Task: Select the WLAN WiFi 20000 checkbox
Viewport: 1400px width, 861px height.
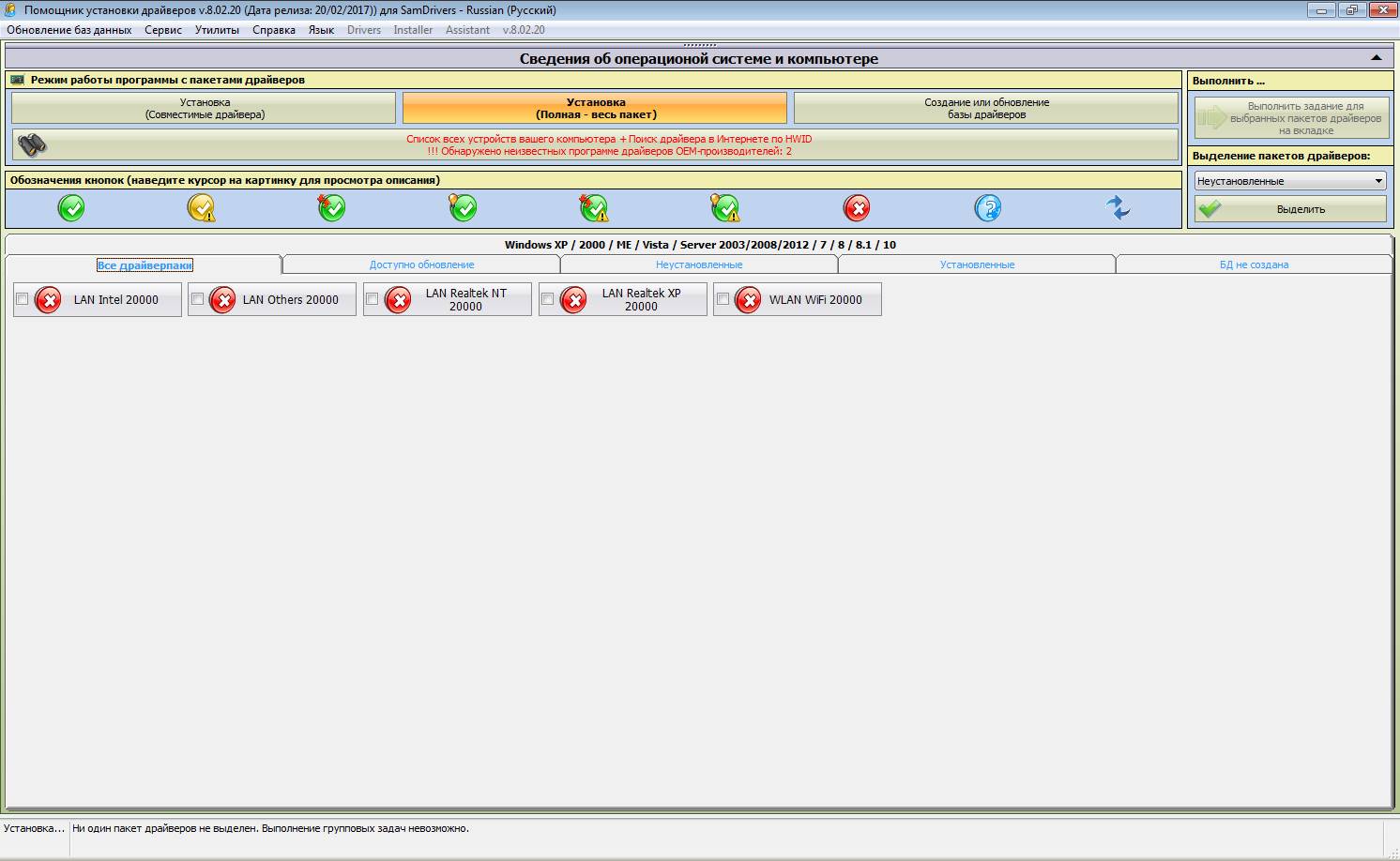Action: (723, 299)
